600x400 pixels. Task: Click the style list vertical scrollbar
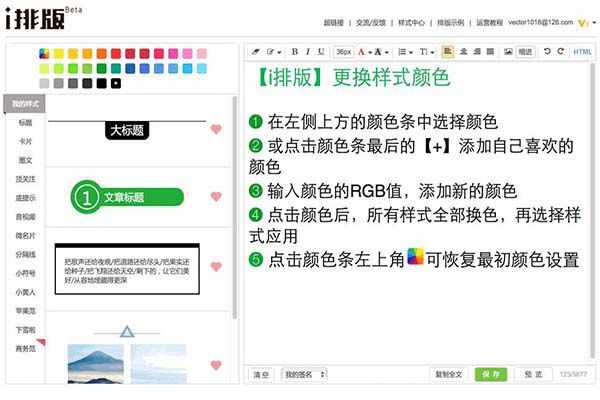pos(235,207)
